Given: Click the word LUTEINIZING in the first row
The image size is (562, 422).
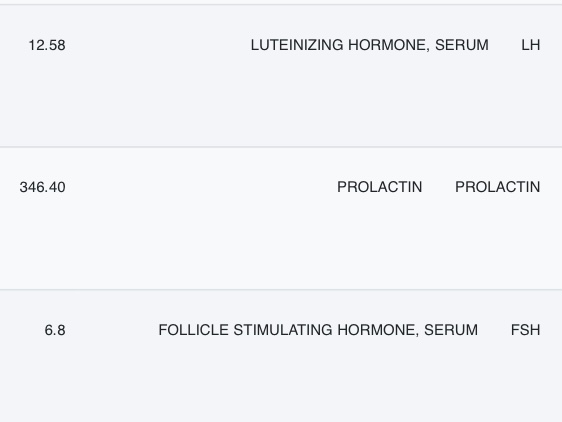Looking at the screenshot, I should [x=297, y=45].
